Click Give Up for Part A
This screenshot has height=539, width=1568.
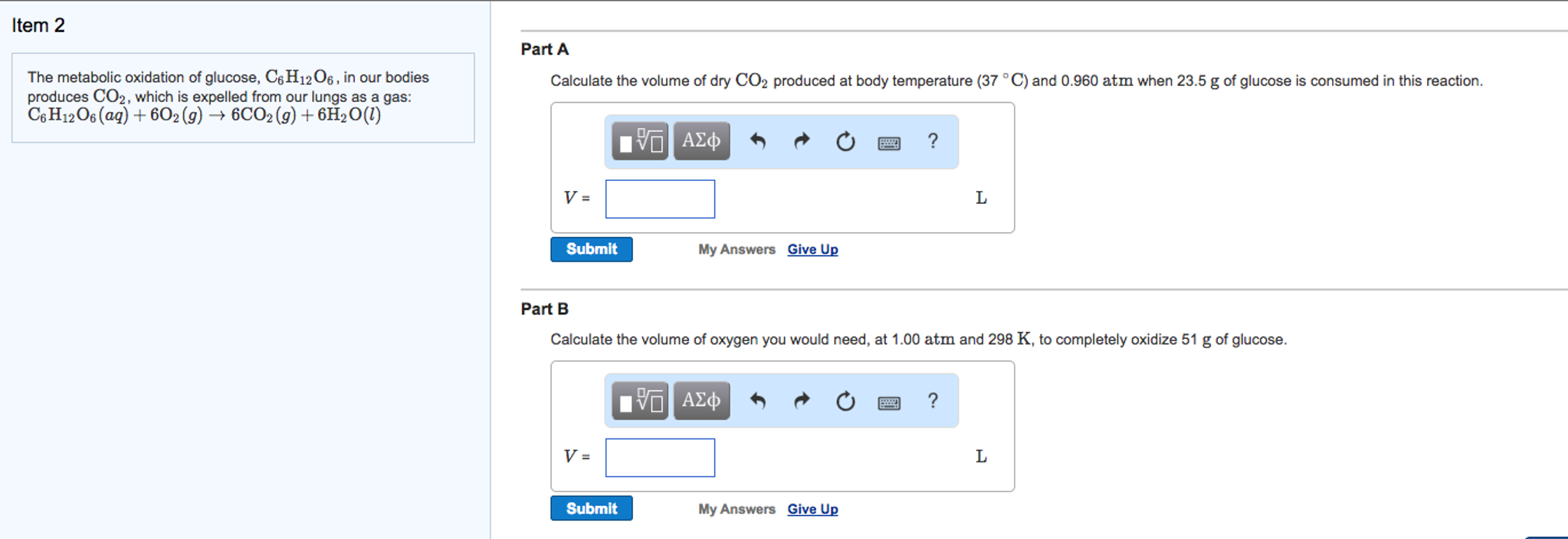(812, 248)
